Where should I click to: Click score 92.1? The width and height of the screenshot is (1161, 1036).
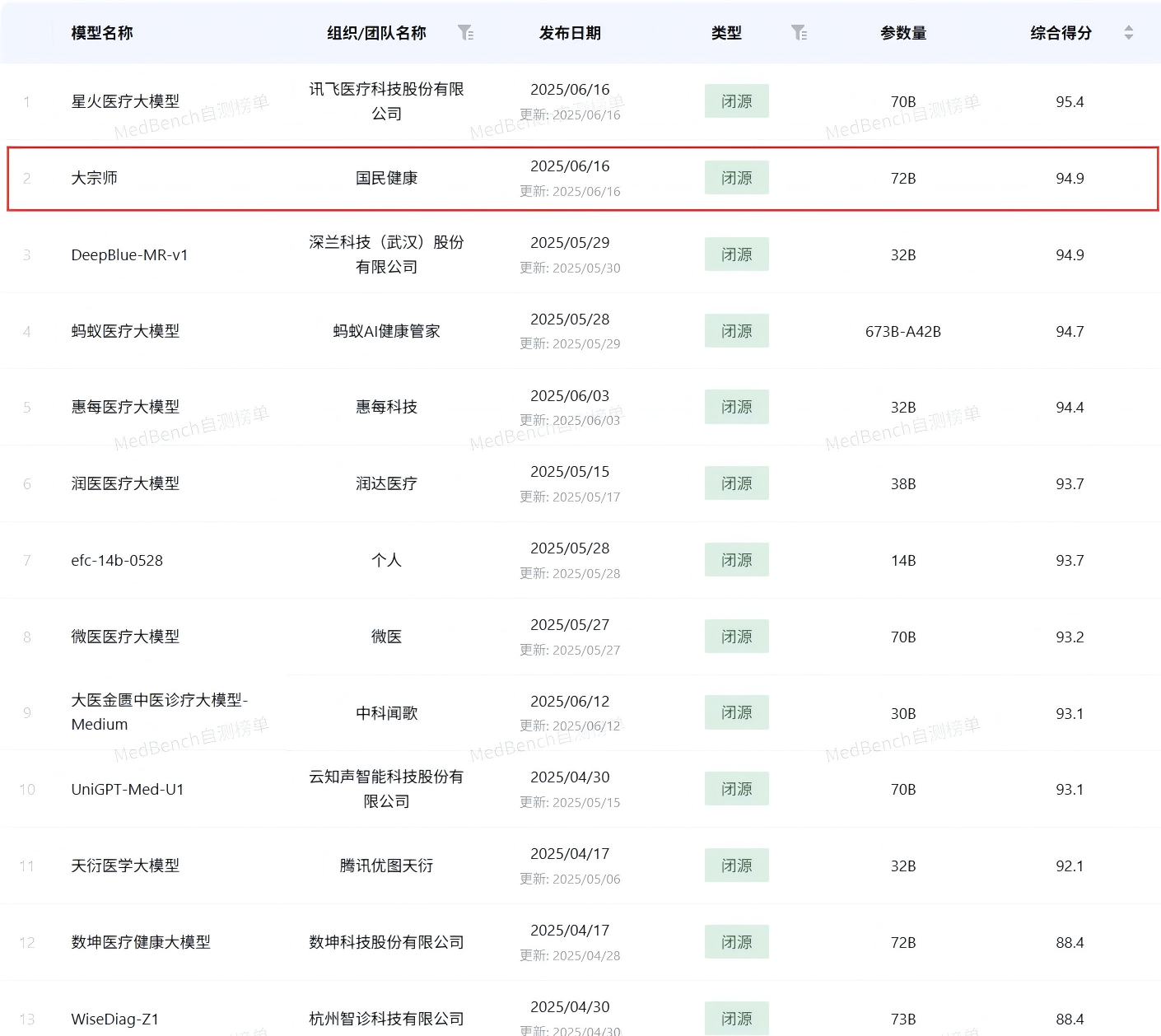[1070, 866]
